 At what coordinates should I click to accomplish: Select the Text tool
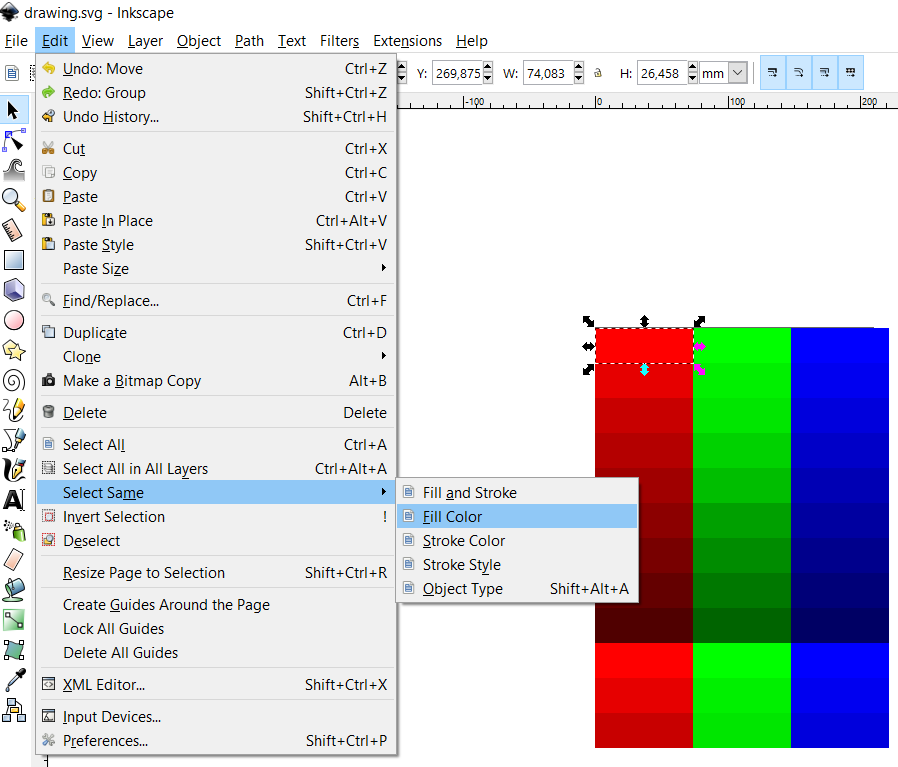pyautogui.click(x=14, y=500)
